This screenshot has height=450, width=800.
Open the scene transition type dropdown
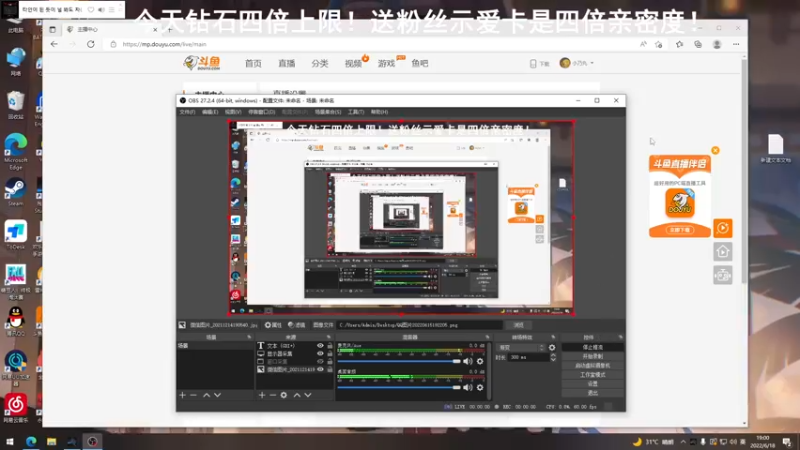[x=521, y=347]
